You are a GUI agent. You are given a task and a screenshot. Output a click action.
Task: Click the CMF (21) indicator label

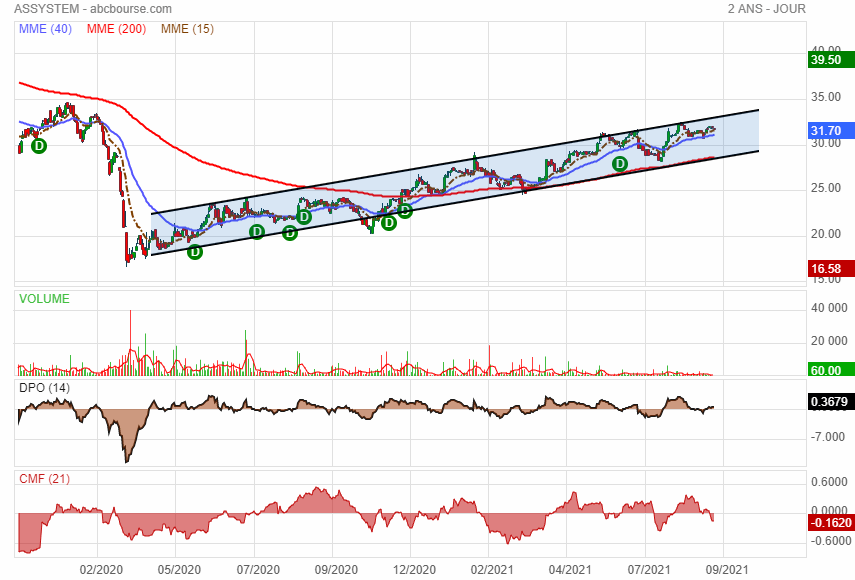(x=44, y=479)
